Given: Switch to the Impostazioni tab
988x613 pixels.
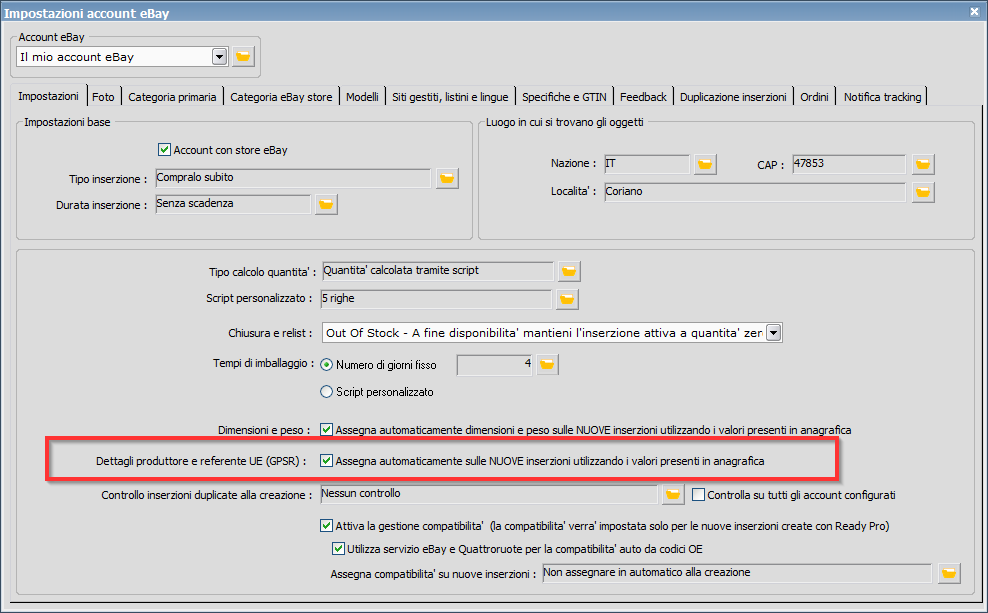Looking at the screenshot, I should click(x=49, y=96).
